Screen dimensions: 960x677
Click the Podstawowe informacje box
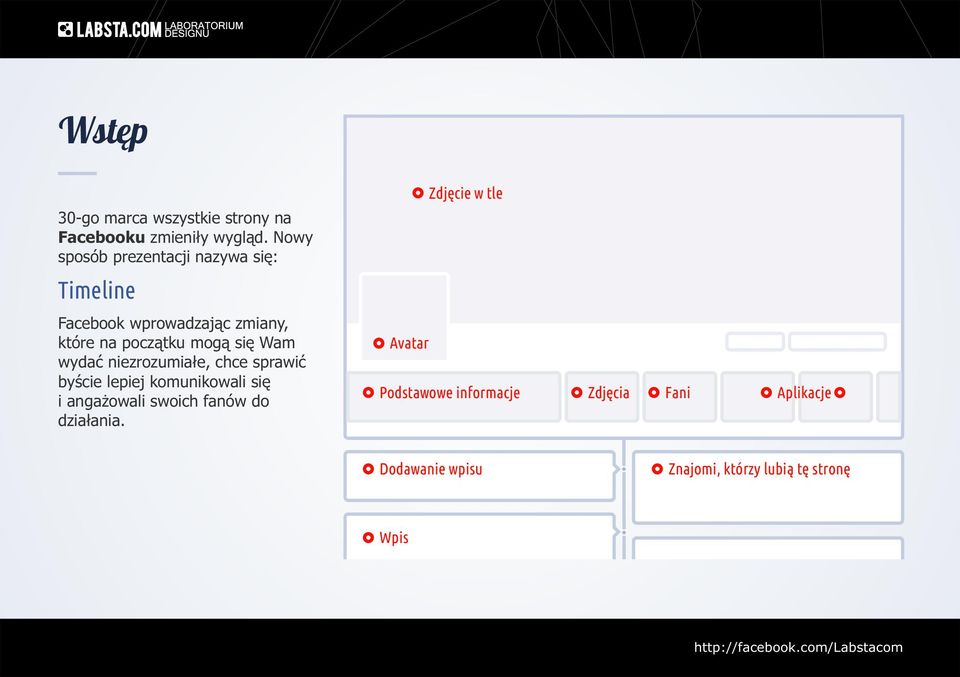(454, 397)
